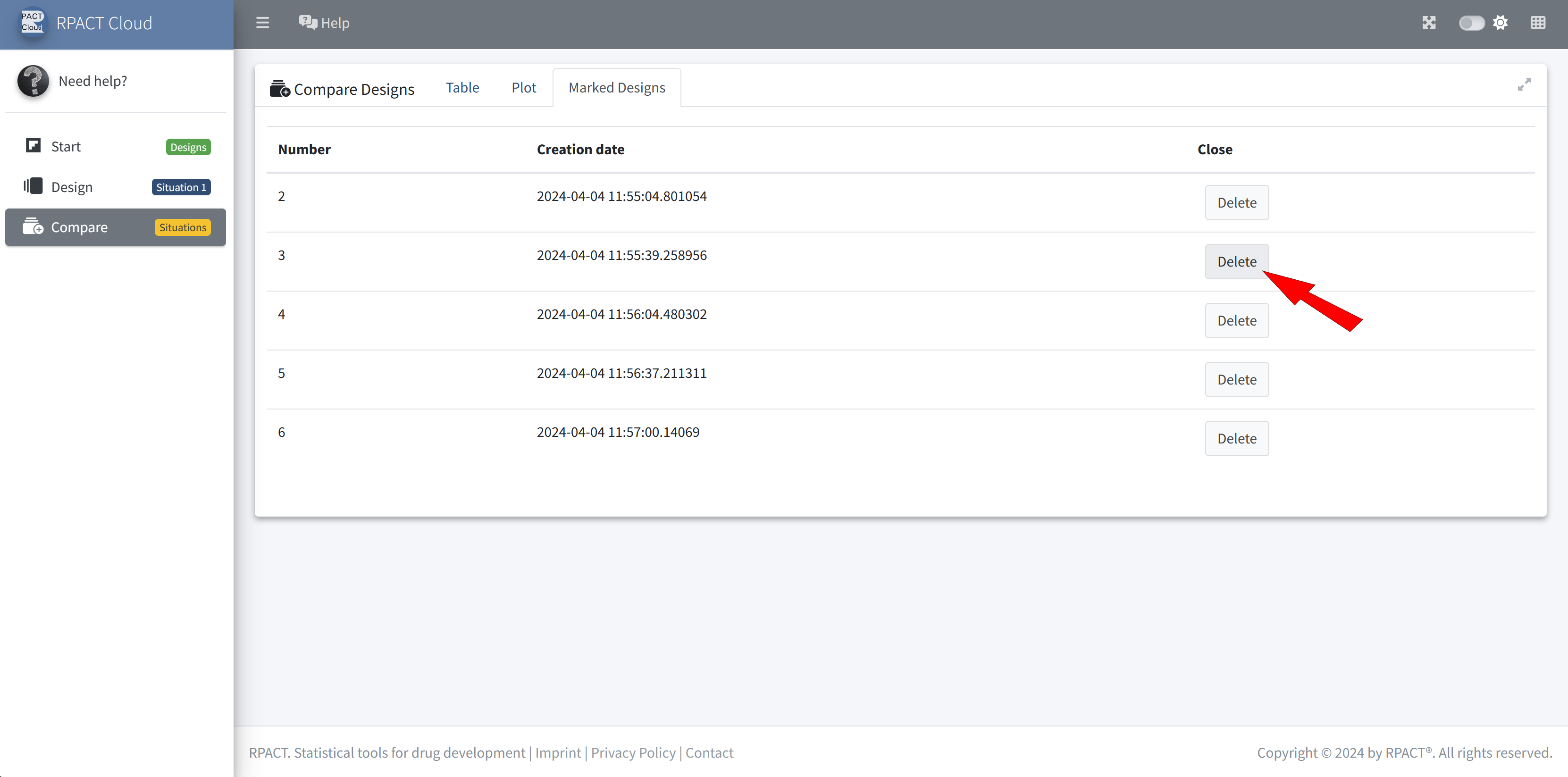Maximize the Compare Designs card
This screenshot has width=1568, height=777.
click(1524, 84)
